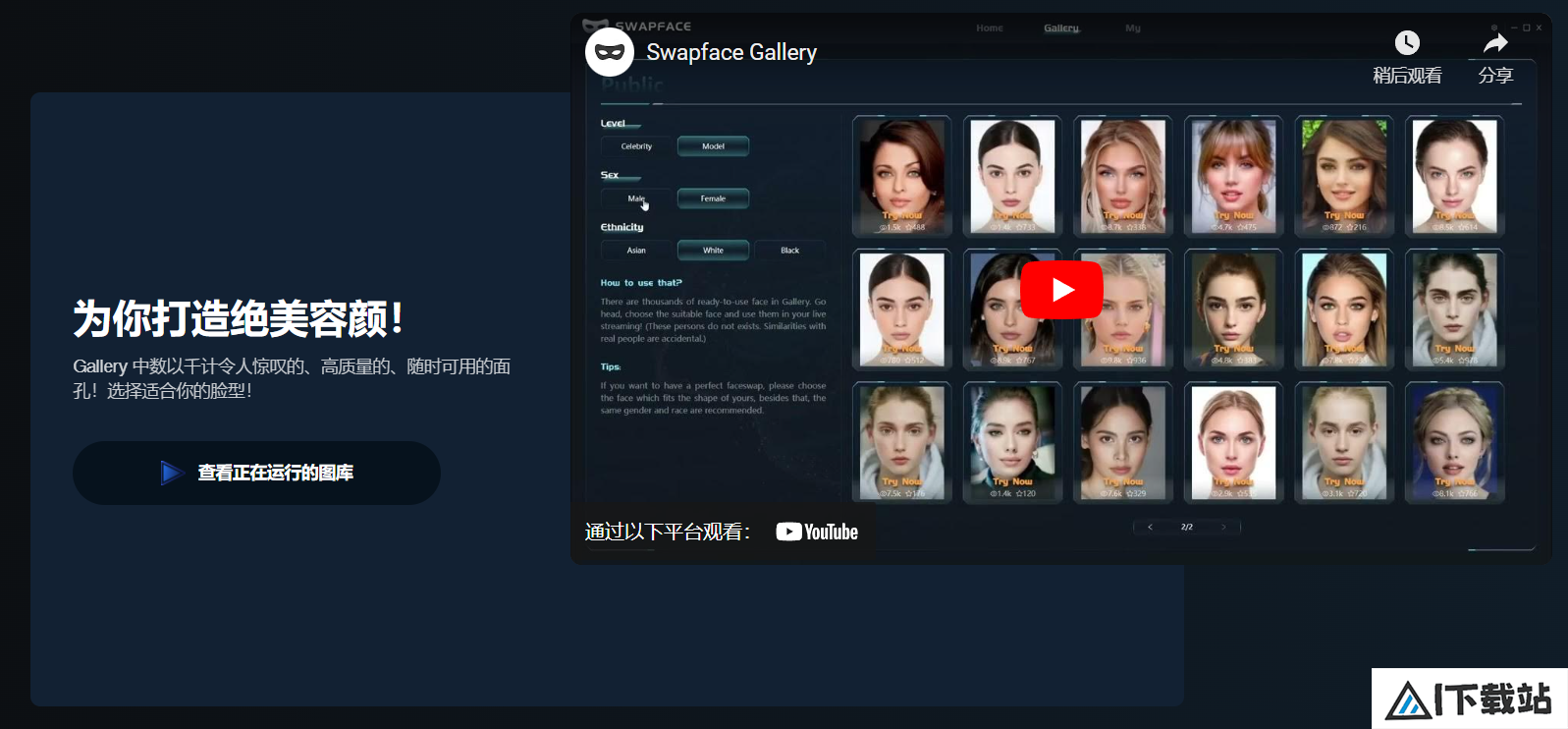Choose the Black ethnicity filter
The height and width of the screenshot is (729, 1568).
point(789,251)
